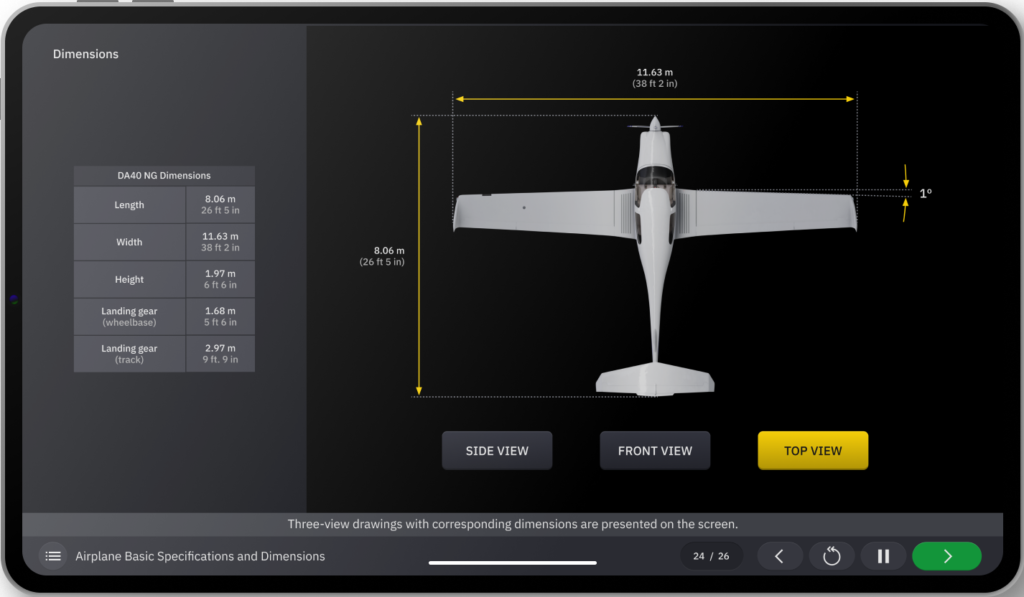Switch to Front View

coord(655,451)
